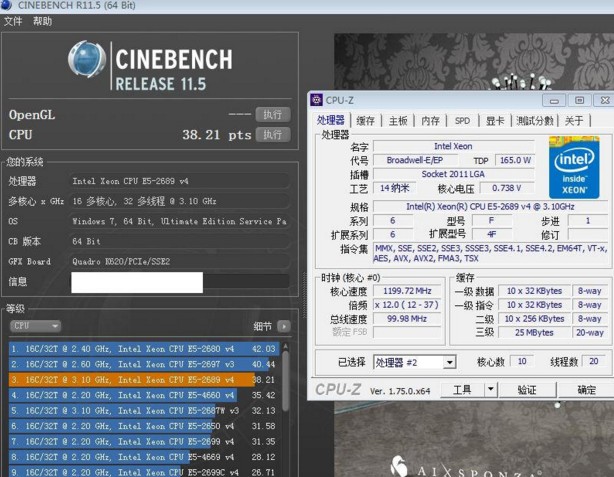Click the 名字 field Intel Xeon
This screenshot has width=614, height=477.
click(453, 146)
